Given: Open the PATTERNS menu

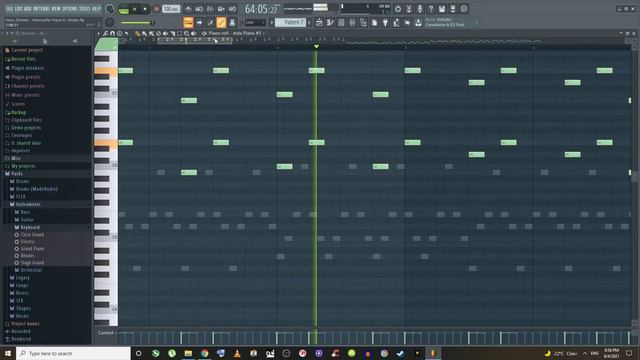Looking at the screenshot, I should [41, 9].
